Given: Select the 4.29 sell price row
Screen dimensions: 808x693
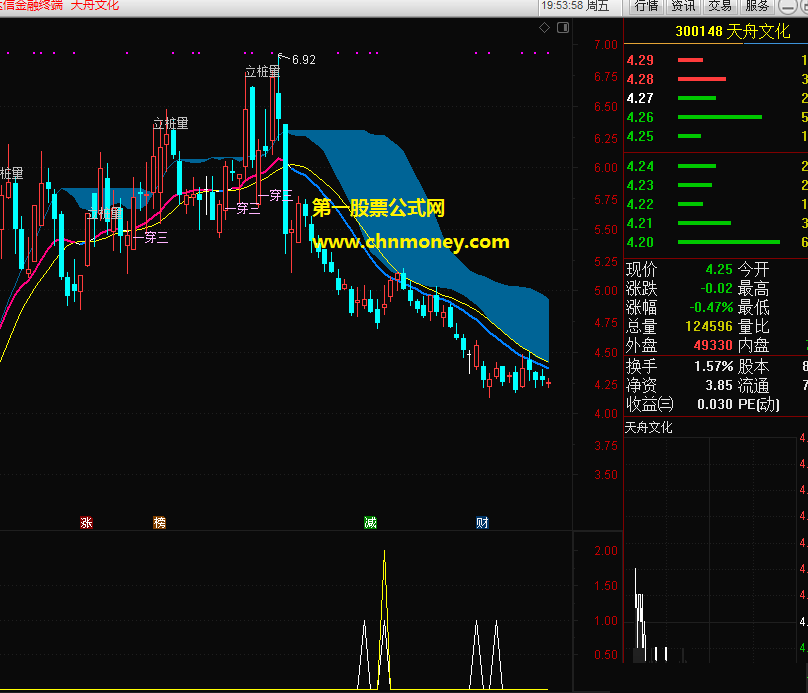Looking at the screenshot, I should tap(716, 60).
